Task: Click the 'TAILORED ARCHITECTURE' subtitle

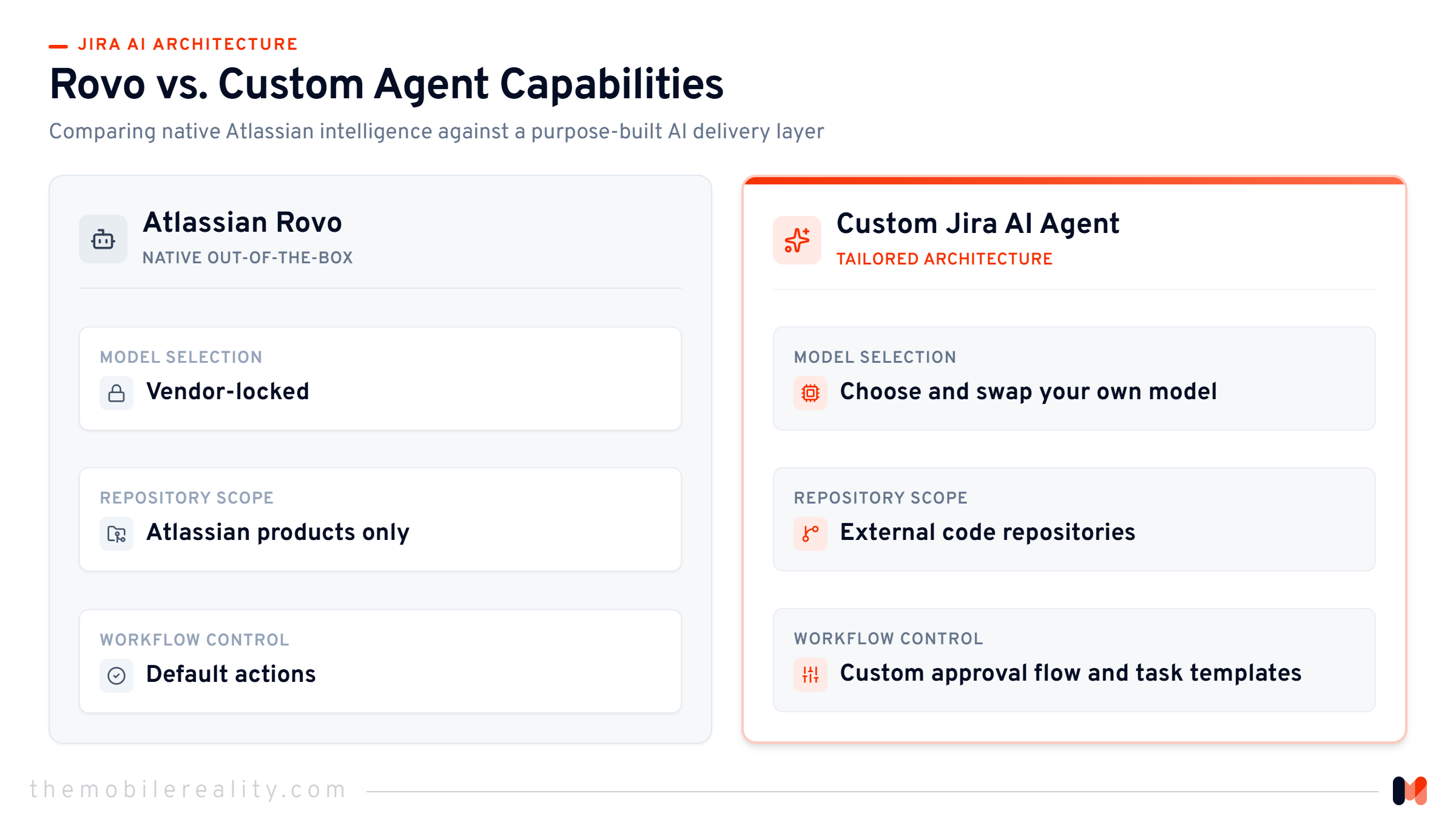Action: 944,259
